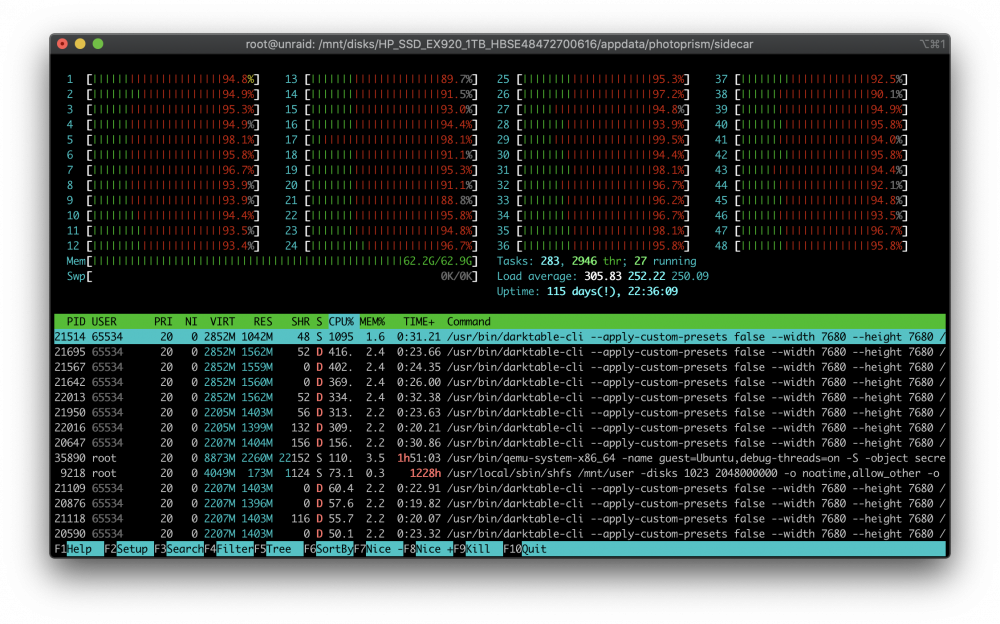Select process row PID 20876

click(x=499, y=503)
